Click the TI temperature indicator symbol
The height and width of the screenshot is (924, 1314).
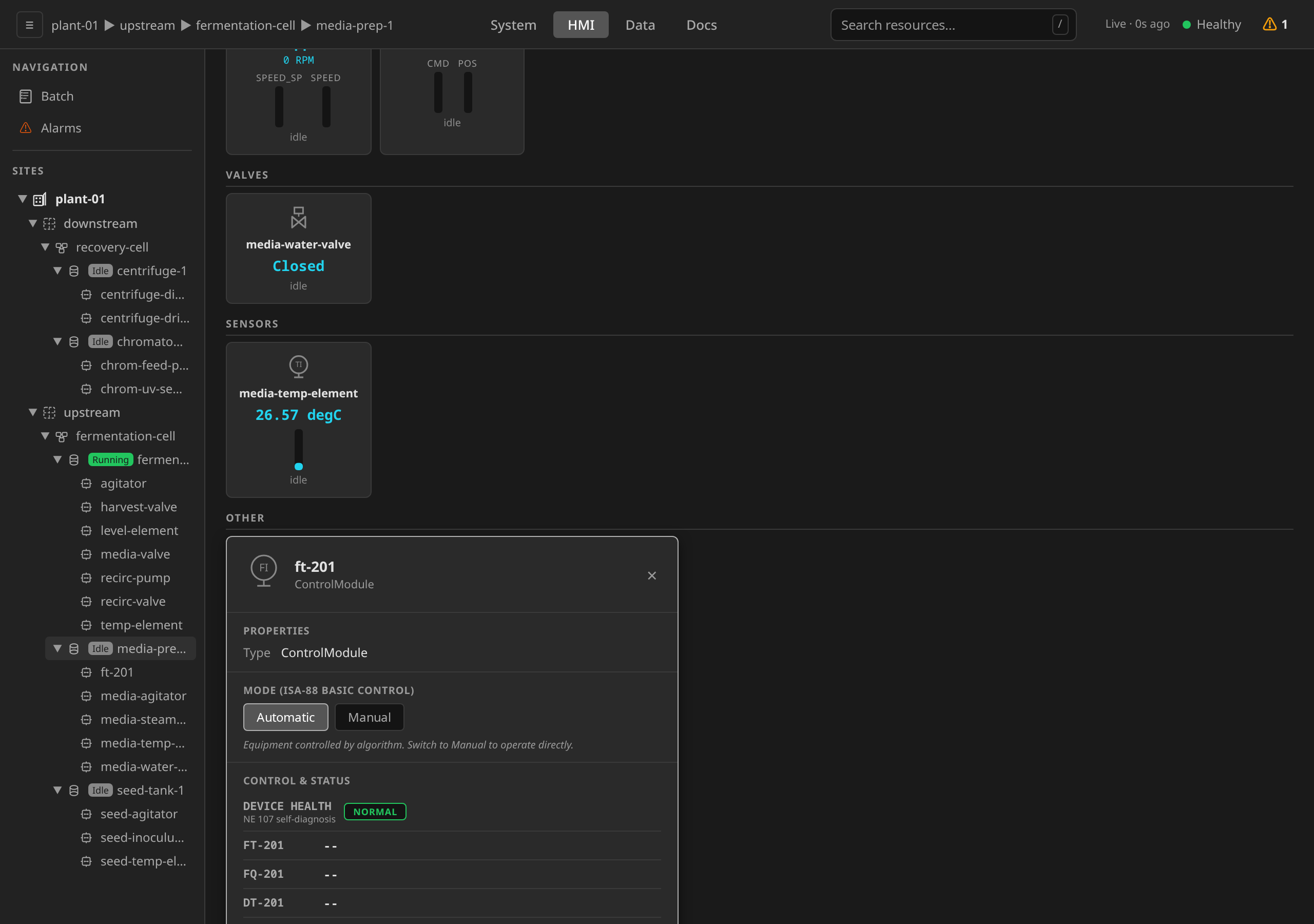[298, 367]
